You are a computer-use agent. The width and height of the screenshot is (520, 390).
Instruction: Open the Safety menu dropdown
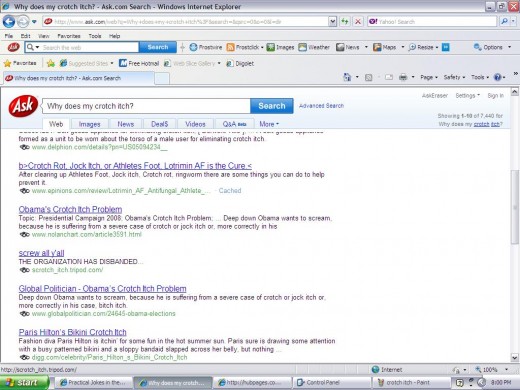click(x=454, y=77)
